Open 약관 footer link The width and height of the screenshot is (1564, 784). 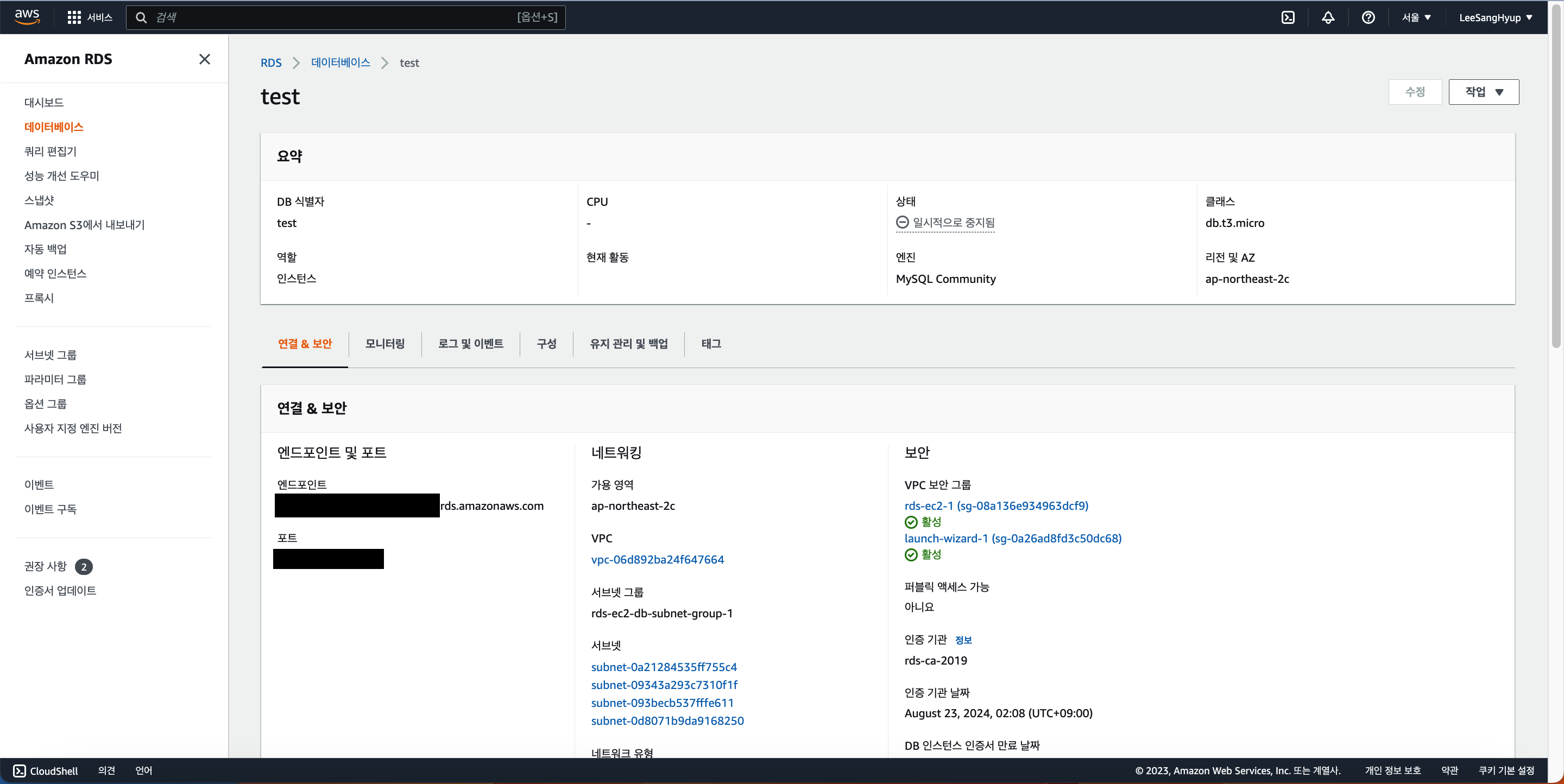pyautogui.click(x=1449, y=770)
